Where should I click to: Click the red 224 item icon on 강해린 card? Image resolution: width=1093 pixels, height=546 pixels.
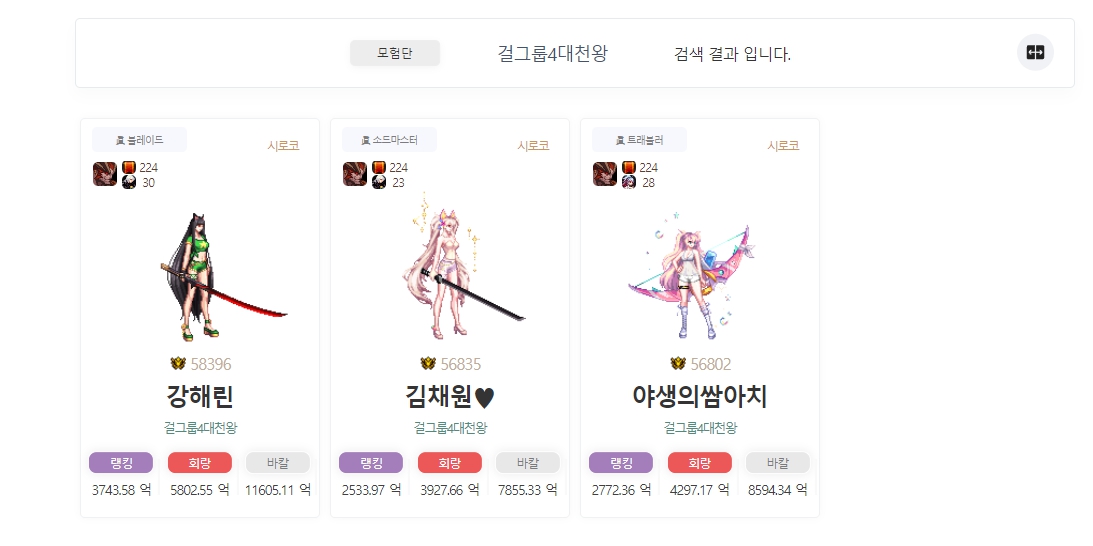pos(129,167)
